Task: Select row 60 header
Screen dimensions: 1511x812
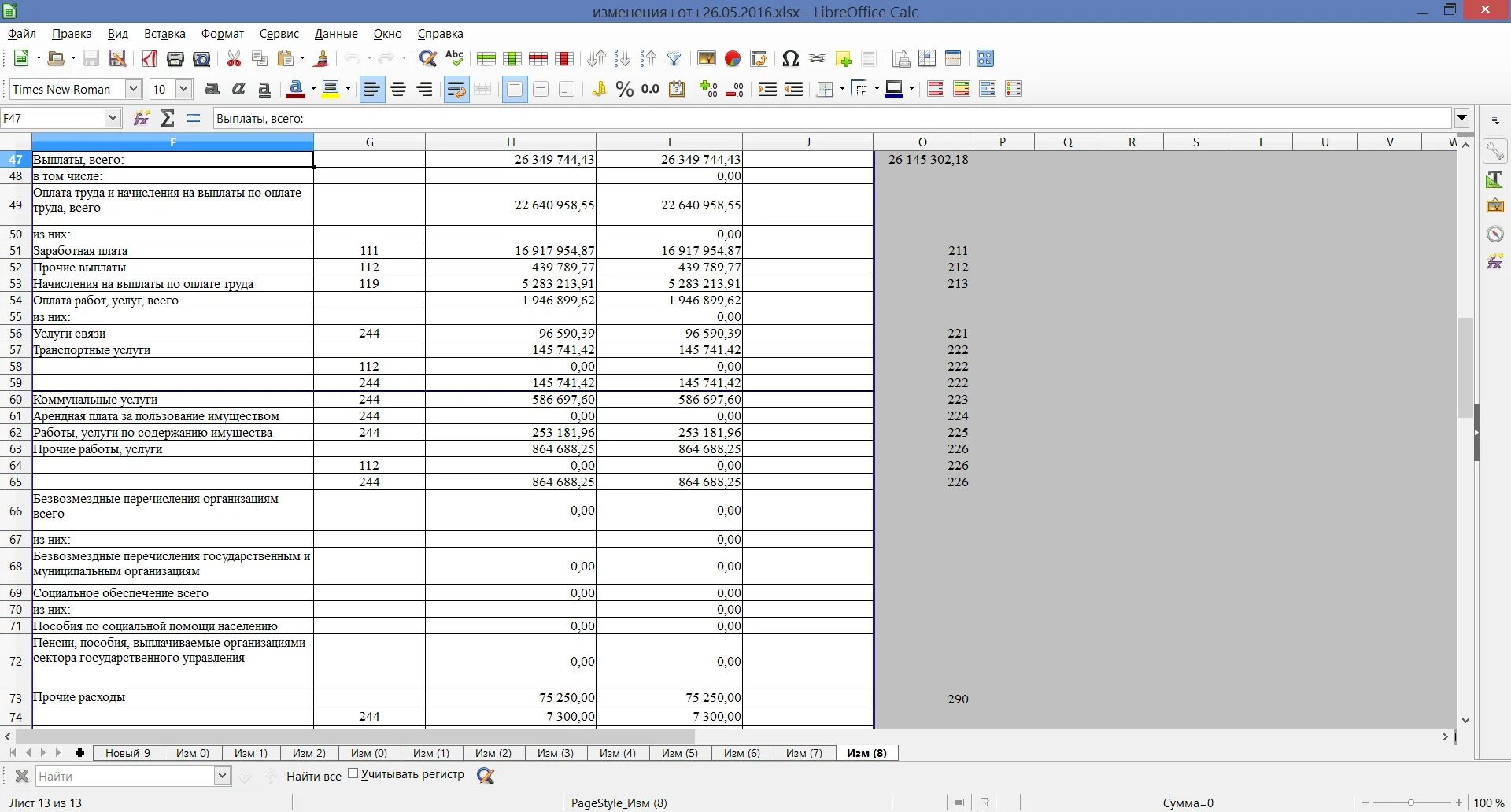Action: [x=16, y=399]
